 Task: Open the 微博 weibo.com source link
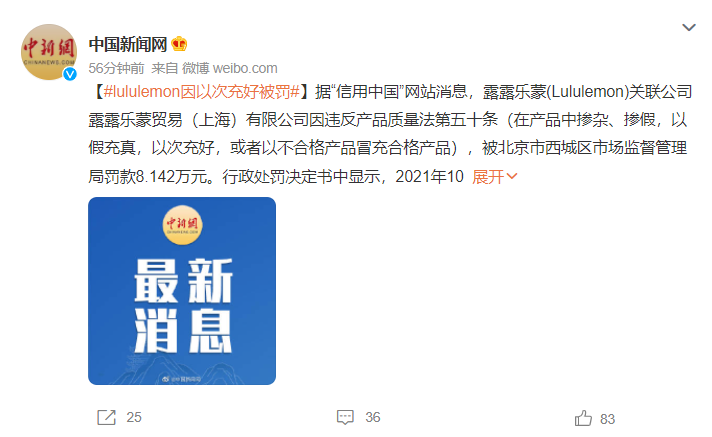(230, 68)
